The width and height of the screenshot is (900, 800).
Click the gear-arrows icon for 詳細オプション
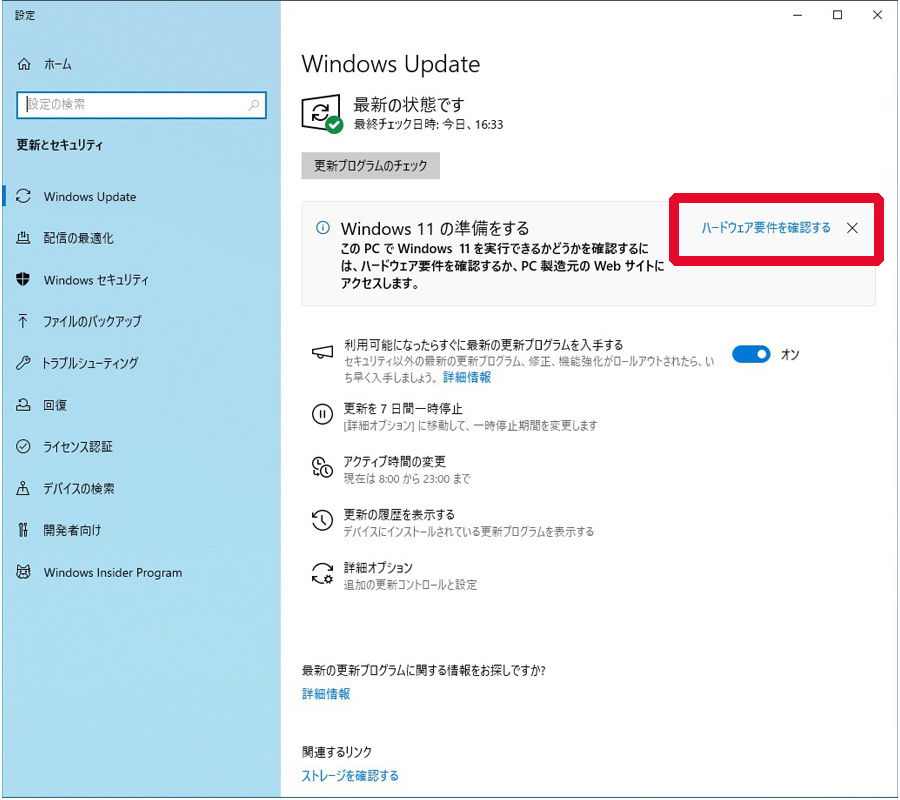[322, 573]
